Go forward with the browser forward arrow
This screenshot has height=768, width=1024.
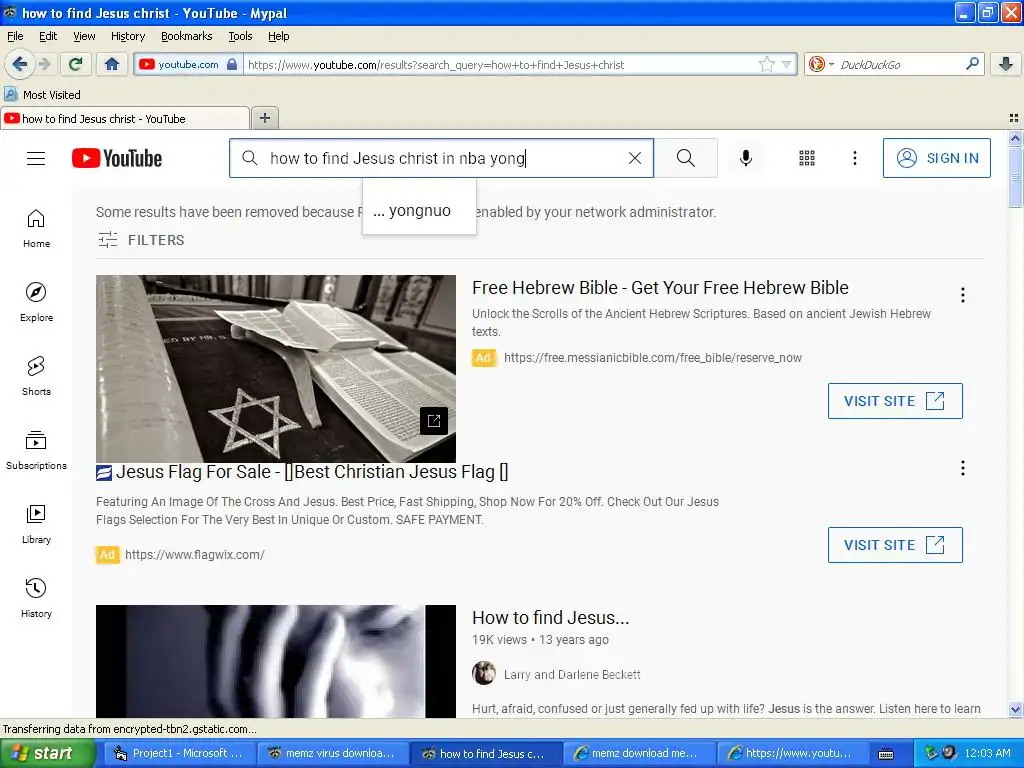[44, 64]
